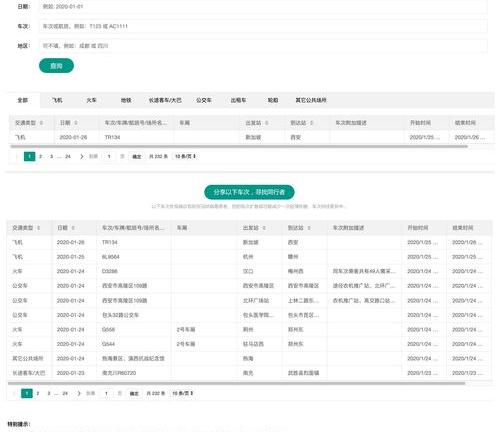Image resolution: width=500 pixels, height=432 pixels.
Task: Switch to the 轮船 tab
Action: (273, 100)
